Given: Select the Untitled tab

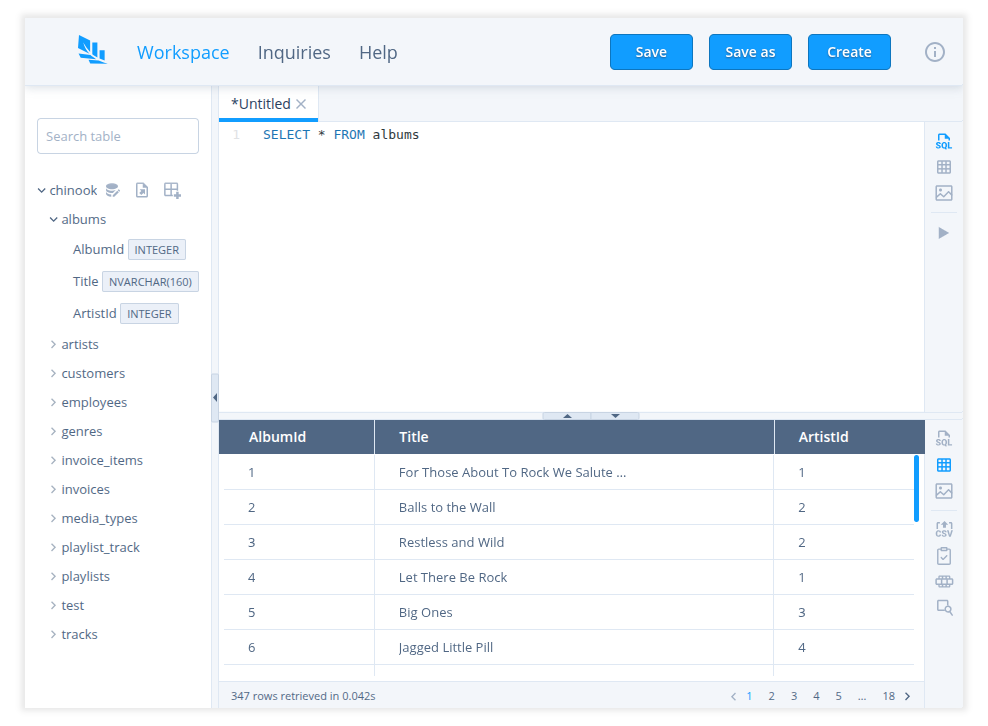Looking at the screenshot, I should [x=262, y=103].
